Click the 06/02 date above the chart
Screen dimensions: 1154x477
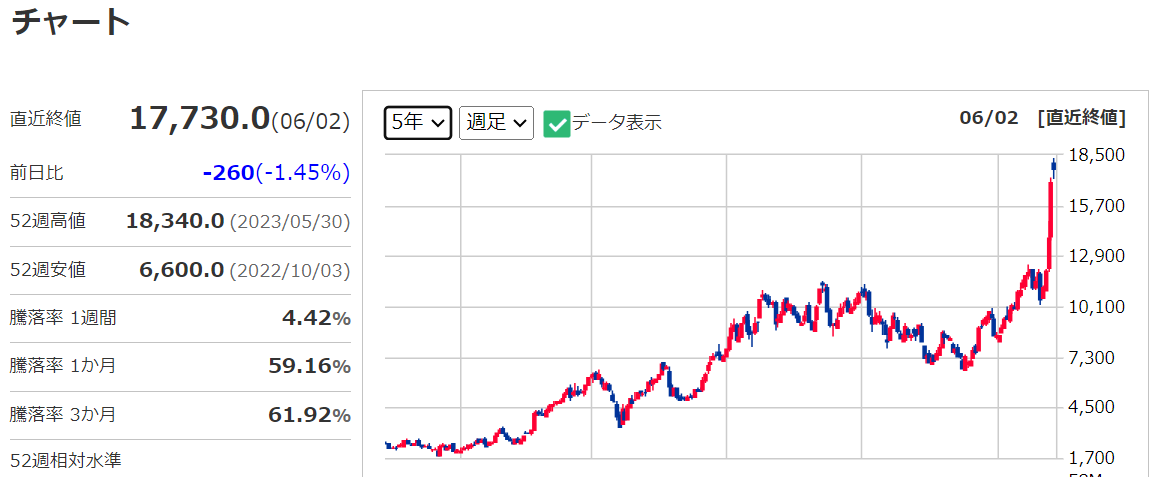988,118
